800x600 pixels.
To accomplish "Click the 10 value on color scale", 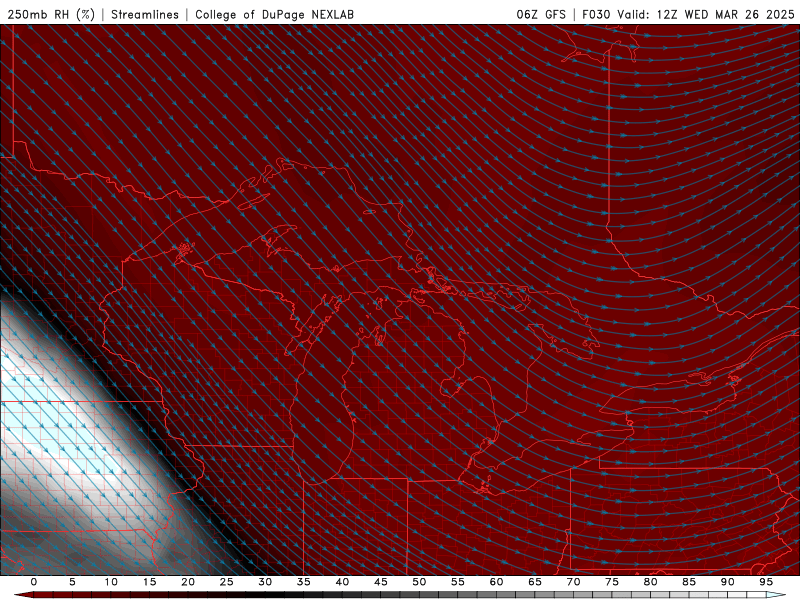I will tap(111, 582).
